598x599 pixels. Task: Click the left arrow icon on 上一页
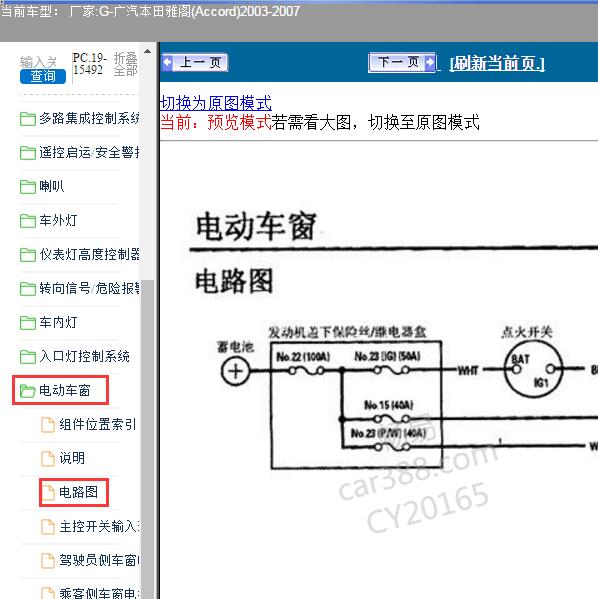point(167,62)
